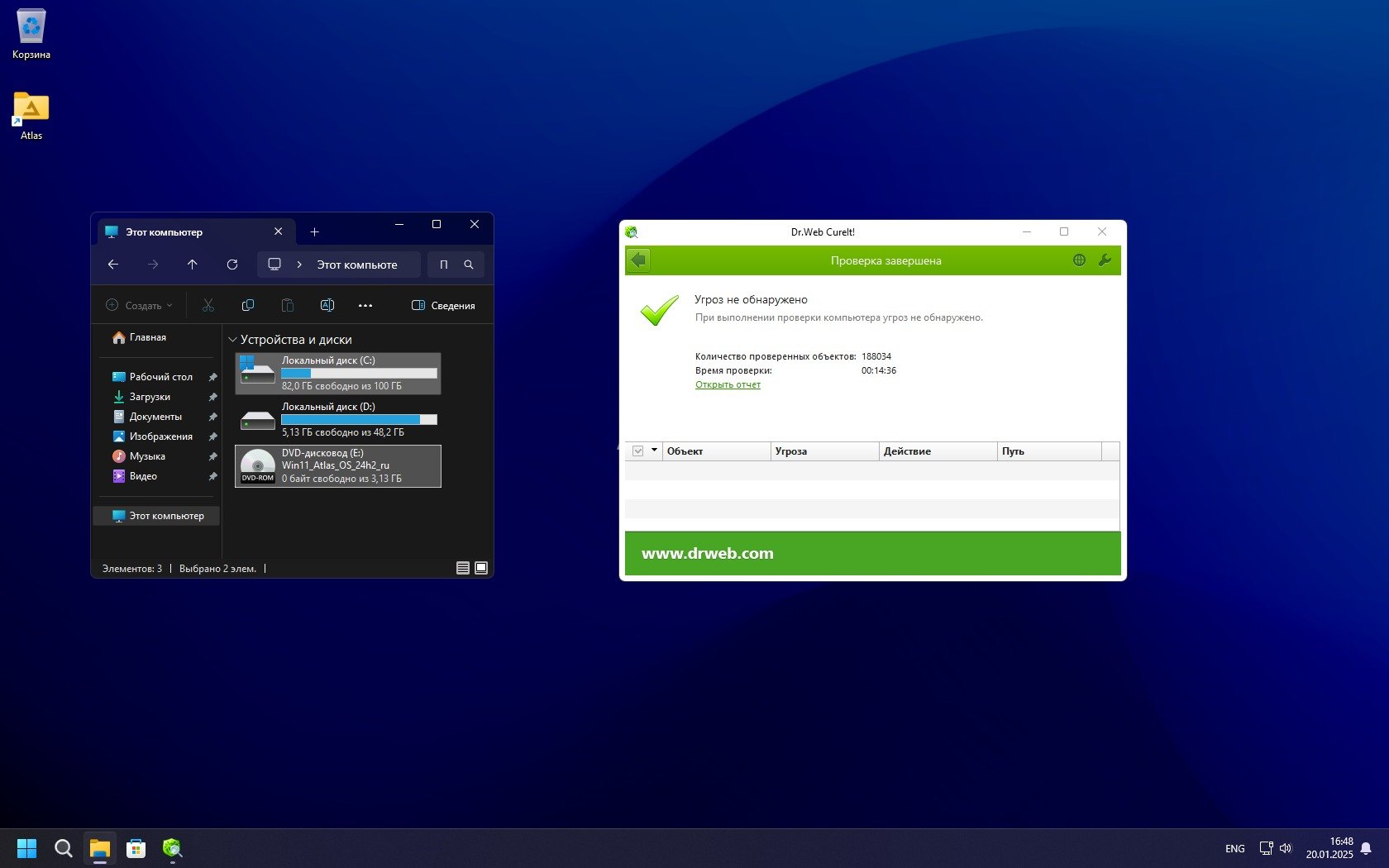This screenshot has height=868, width=1389.
Task: Add a new Explorer tab
Action: pyautogui.click(x=314, y=232)
